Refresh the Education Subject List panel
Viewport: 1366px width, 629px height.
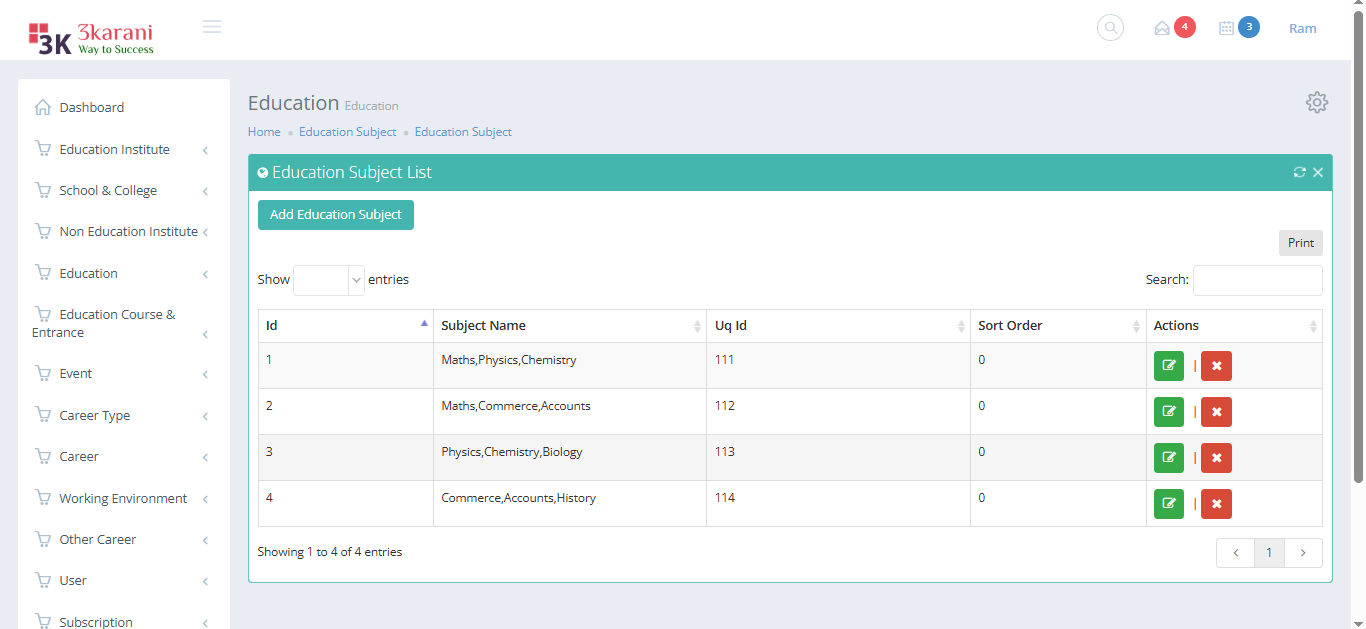1299,172
